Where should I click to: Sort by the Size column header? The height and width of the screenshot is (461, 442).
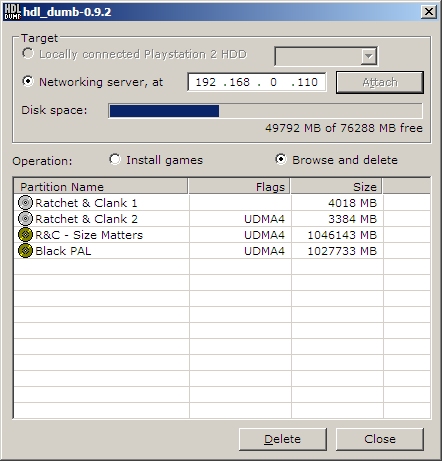pyautogui.click(x=336, y=186)
